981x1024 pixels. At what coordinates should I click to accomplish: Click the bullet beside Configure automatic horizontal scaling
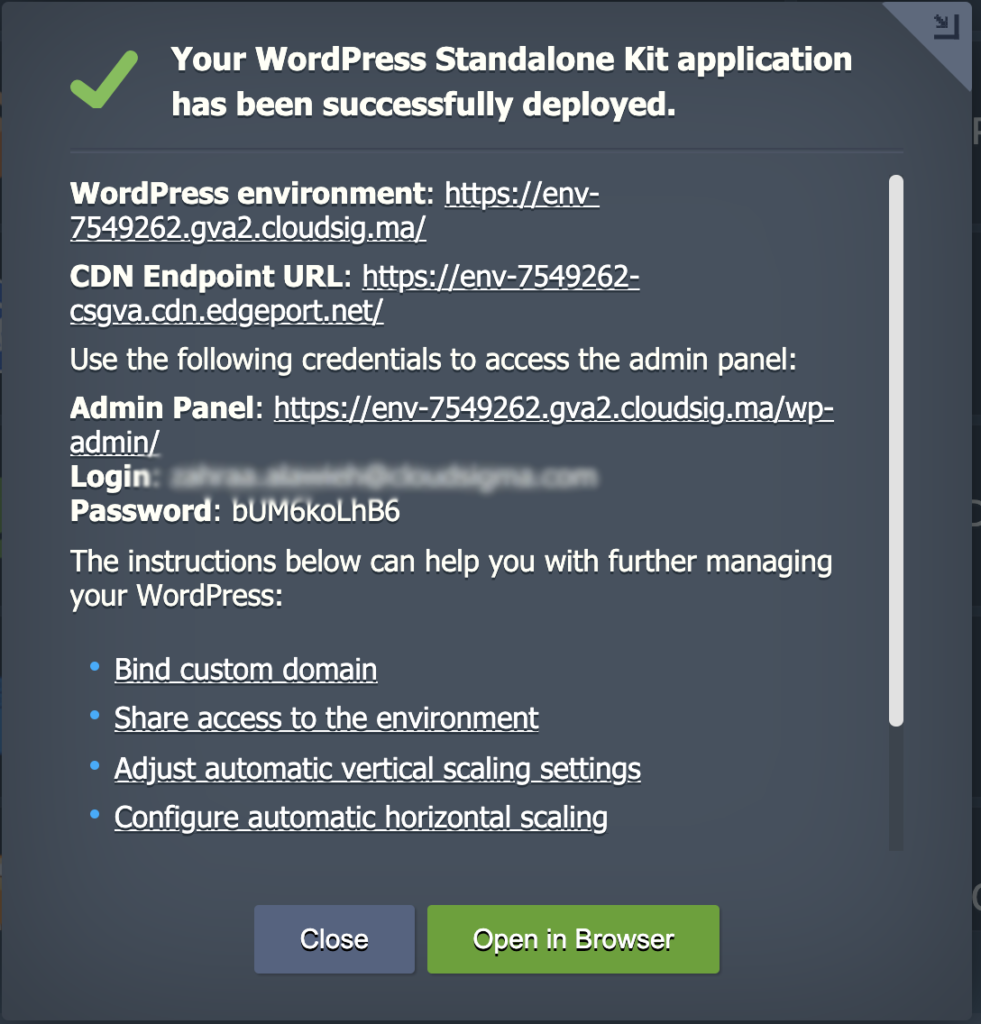(x=96, y=816)
